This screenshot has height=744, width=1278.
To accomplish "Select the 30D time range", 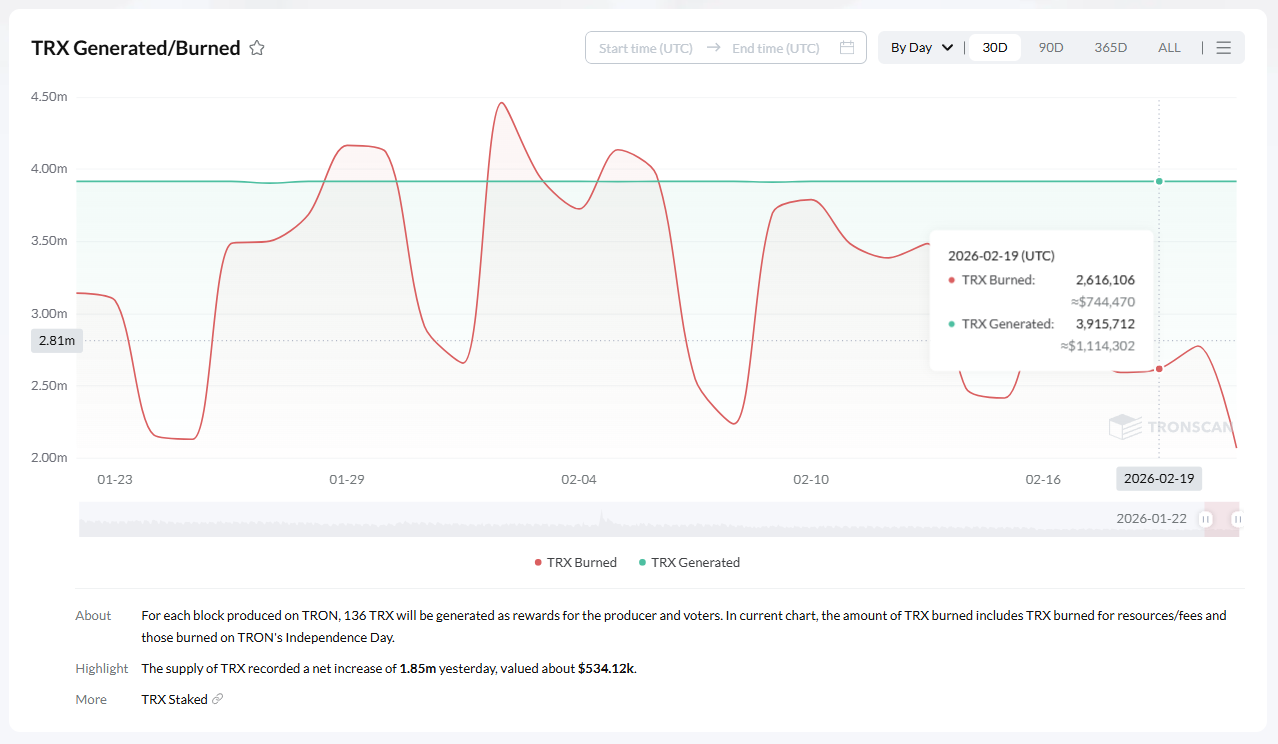I will click(995, 48).
